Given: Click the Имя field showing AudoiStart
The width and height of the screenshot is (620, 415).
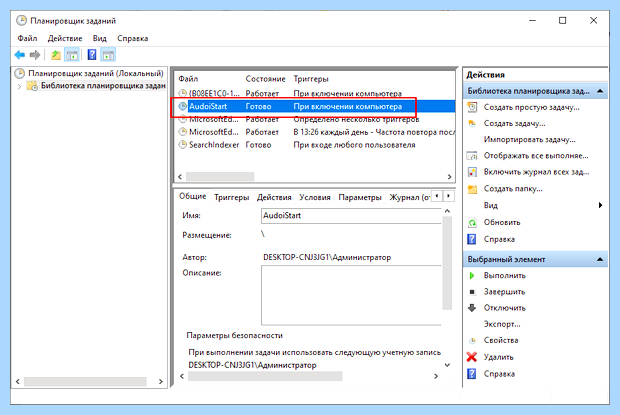Looking at the screenshot, I should point(351,216).
